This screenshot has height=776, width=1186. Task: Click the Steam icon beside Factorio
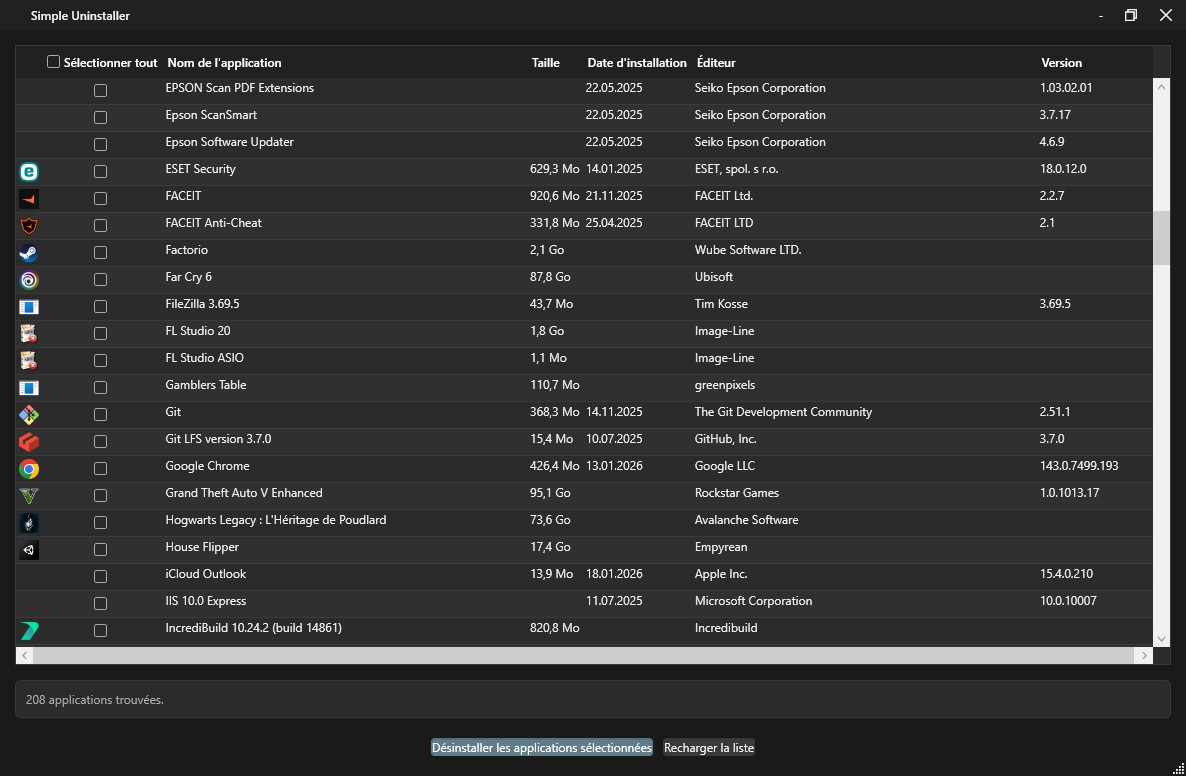(x=29, y=253)
